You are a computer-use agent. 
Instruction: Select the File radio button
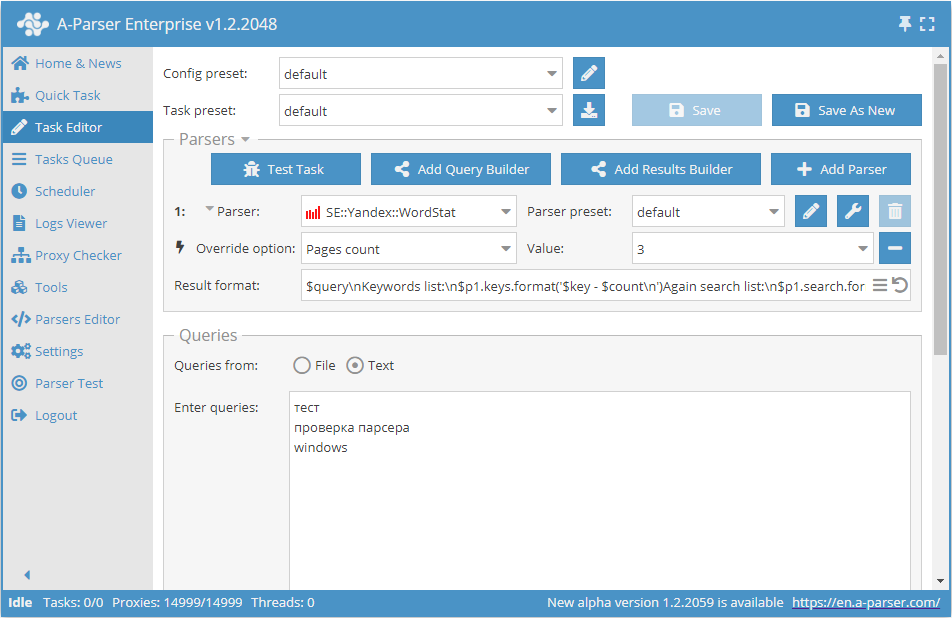302,366
